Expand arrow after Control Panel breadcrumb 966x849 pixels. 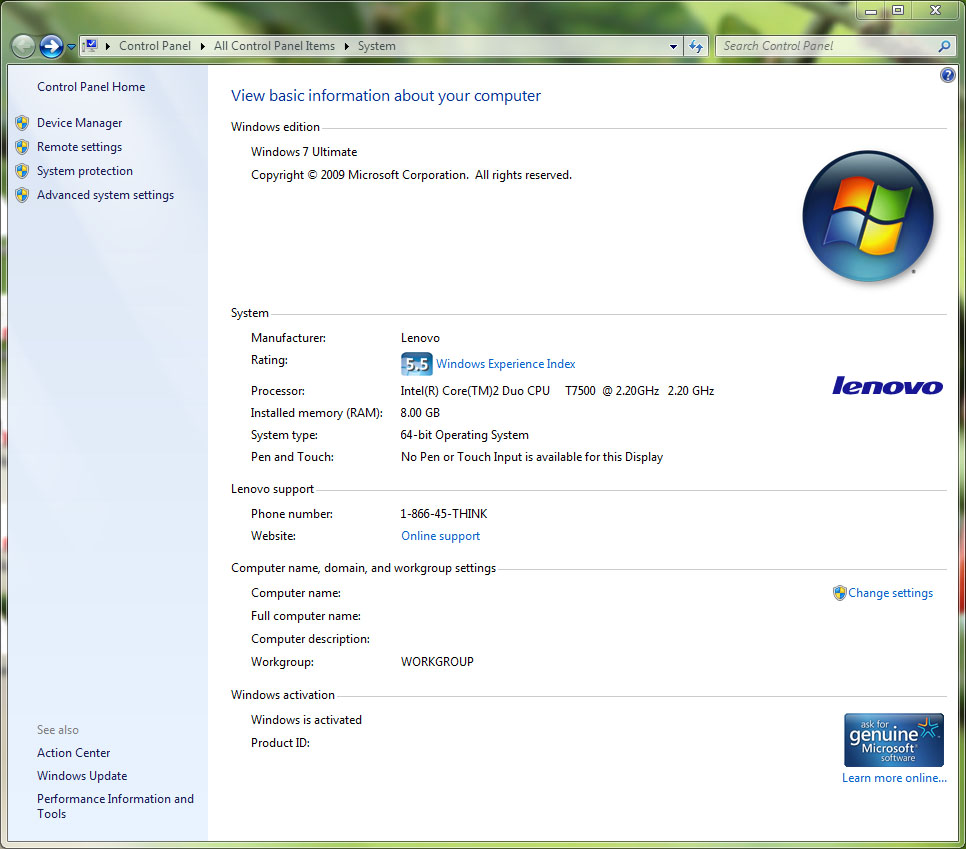point(203,46)
